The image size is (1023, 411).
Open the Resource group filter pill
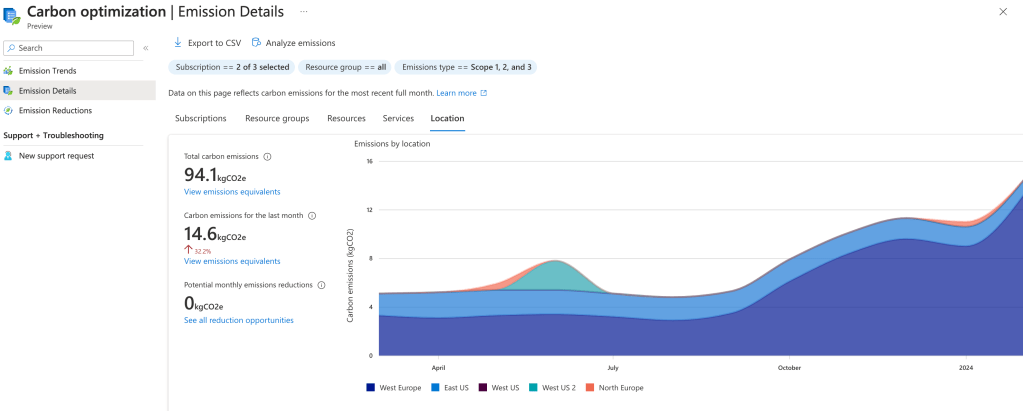tap(345, 67)
